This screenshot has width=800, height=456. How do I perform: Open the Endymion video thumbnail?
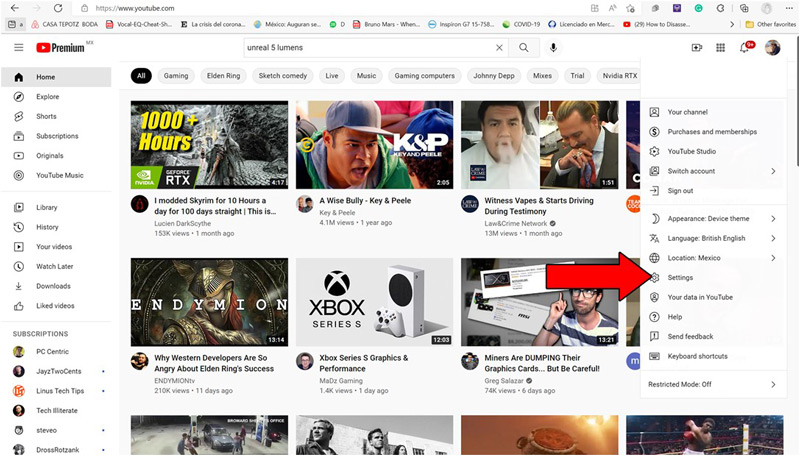tap(209, 302)
